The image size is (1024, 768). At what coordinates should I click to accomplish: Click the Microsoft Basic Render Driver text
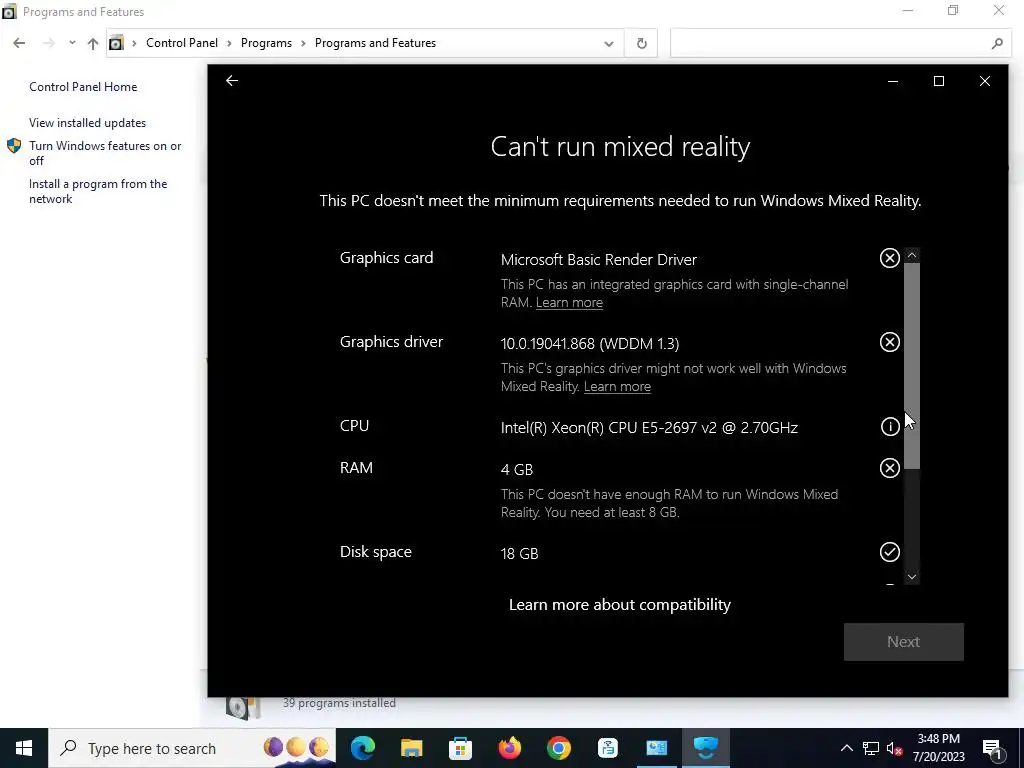coord(599,260)
